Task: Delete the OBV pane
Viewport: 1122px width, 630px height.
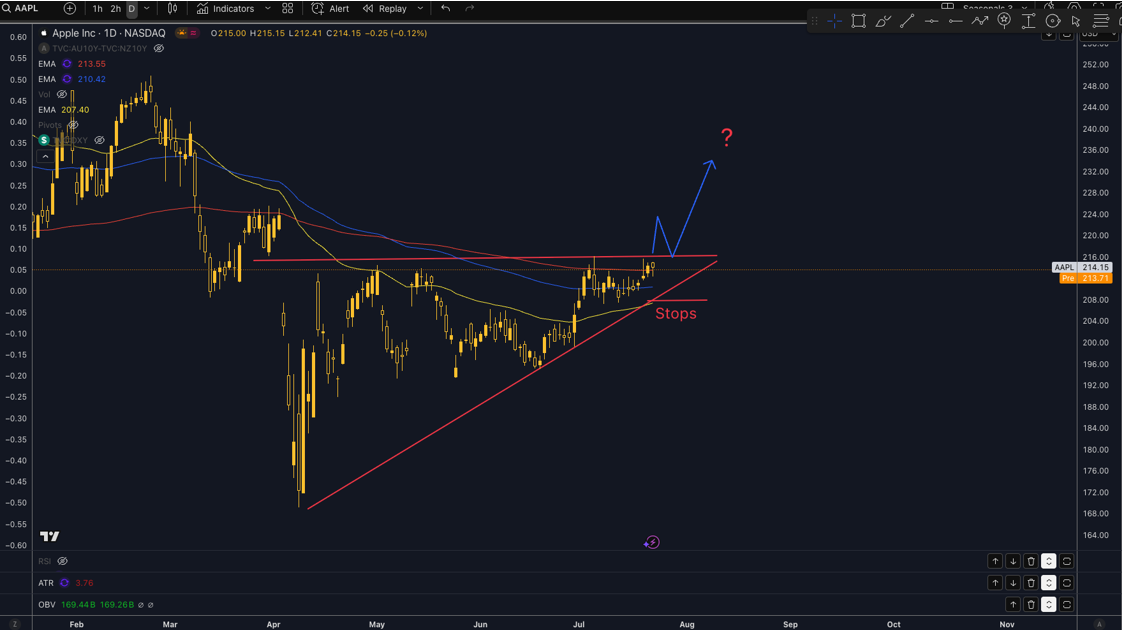Action: (1031, 605)
